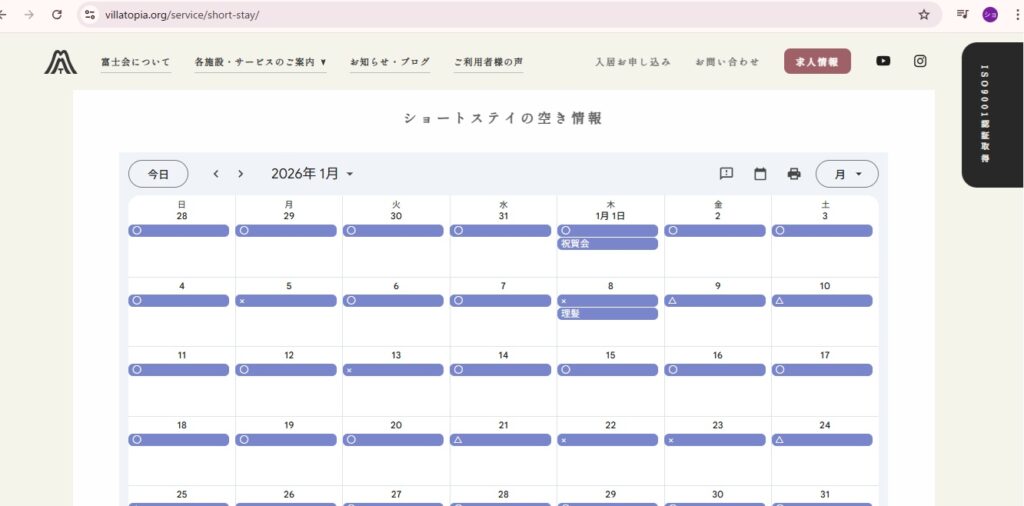Go to the previous month arrow
This screenshot has width=1024, height=506.
coord(216,174)
